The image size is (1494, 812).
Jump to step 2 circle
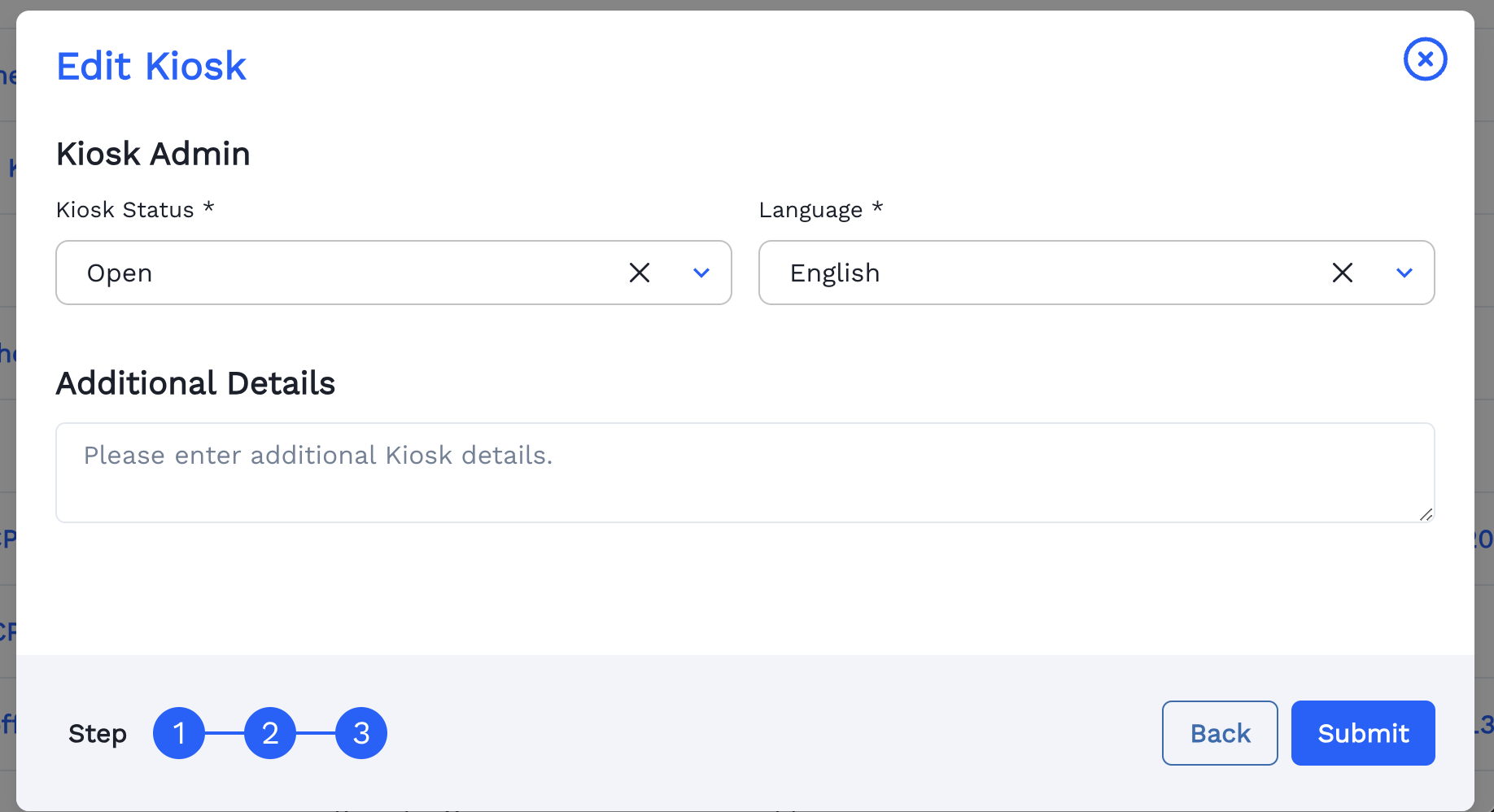(x=270, y=733)
